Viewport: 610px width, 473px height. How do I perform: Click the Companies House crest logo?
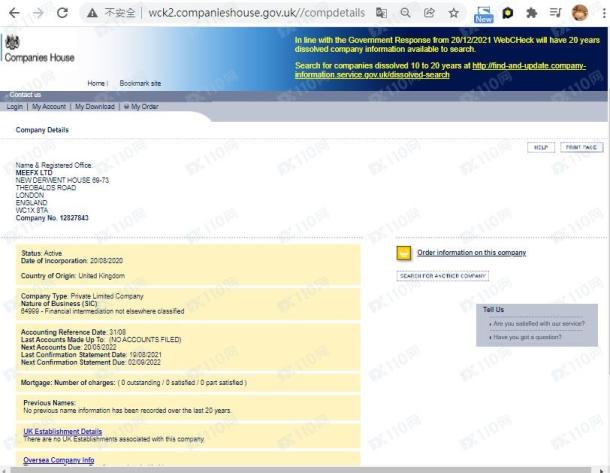12,42
